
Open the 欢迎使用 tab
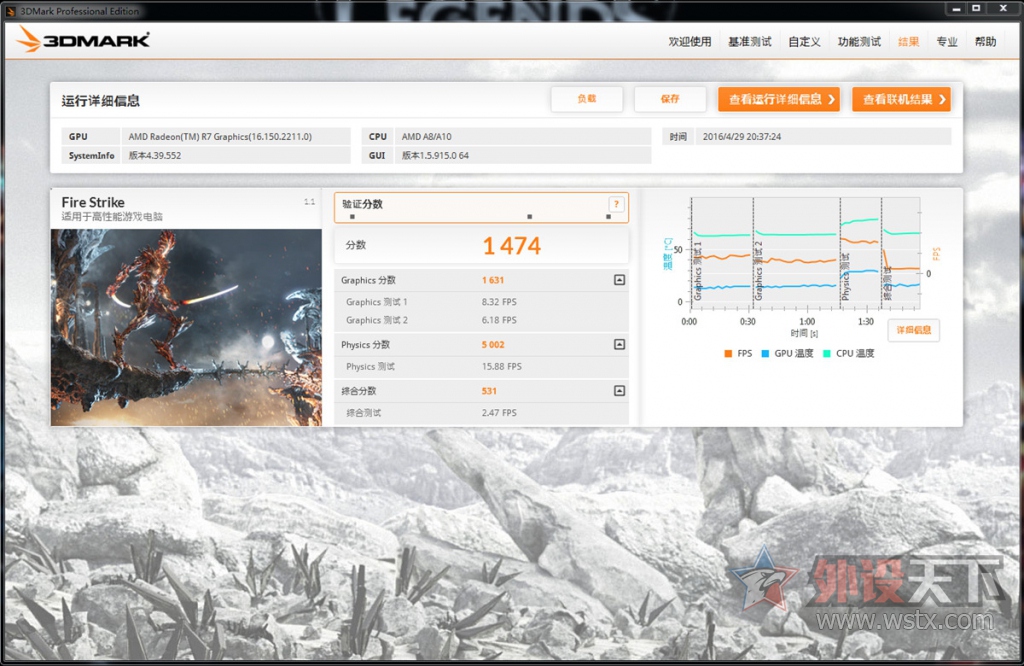(690, 42)
